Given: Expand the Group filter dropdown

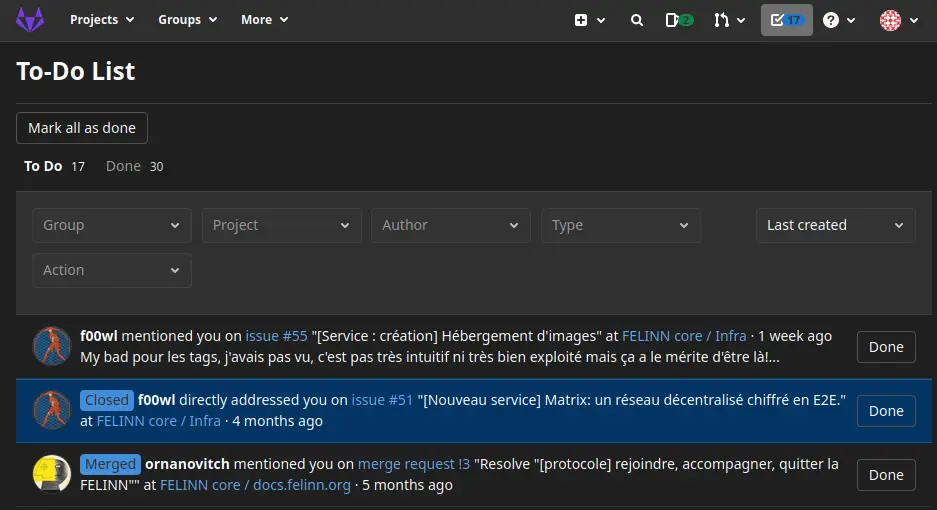Looking at the screenshot, I should (112, 225).
